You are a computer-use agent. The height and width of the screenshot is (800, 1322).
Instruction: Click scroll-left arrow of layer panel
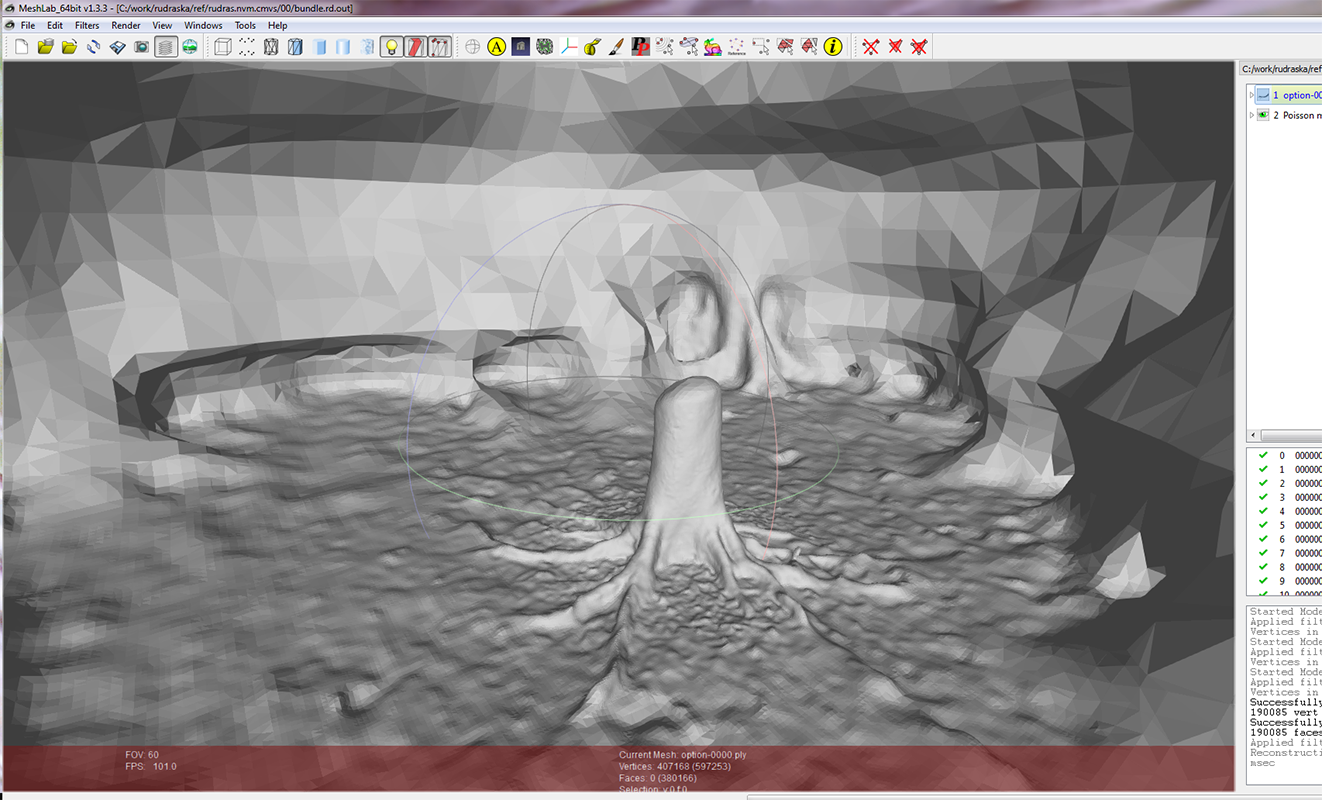pyautogui.click(x=1252, y=437)
